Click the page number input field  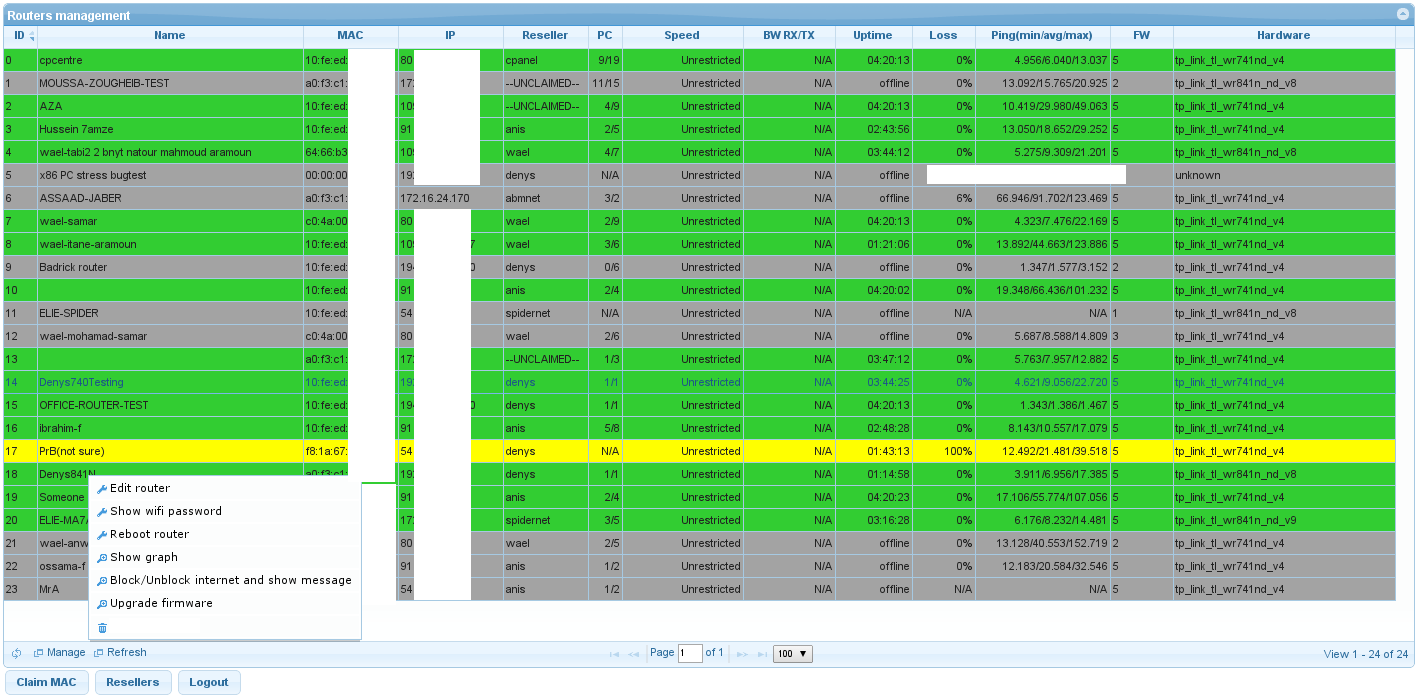coord(690,654)
